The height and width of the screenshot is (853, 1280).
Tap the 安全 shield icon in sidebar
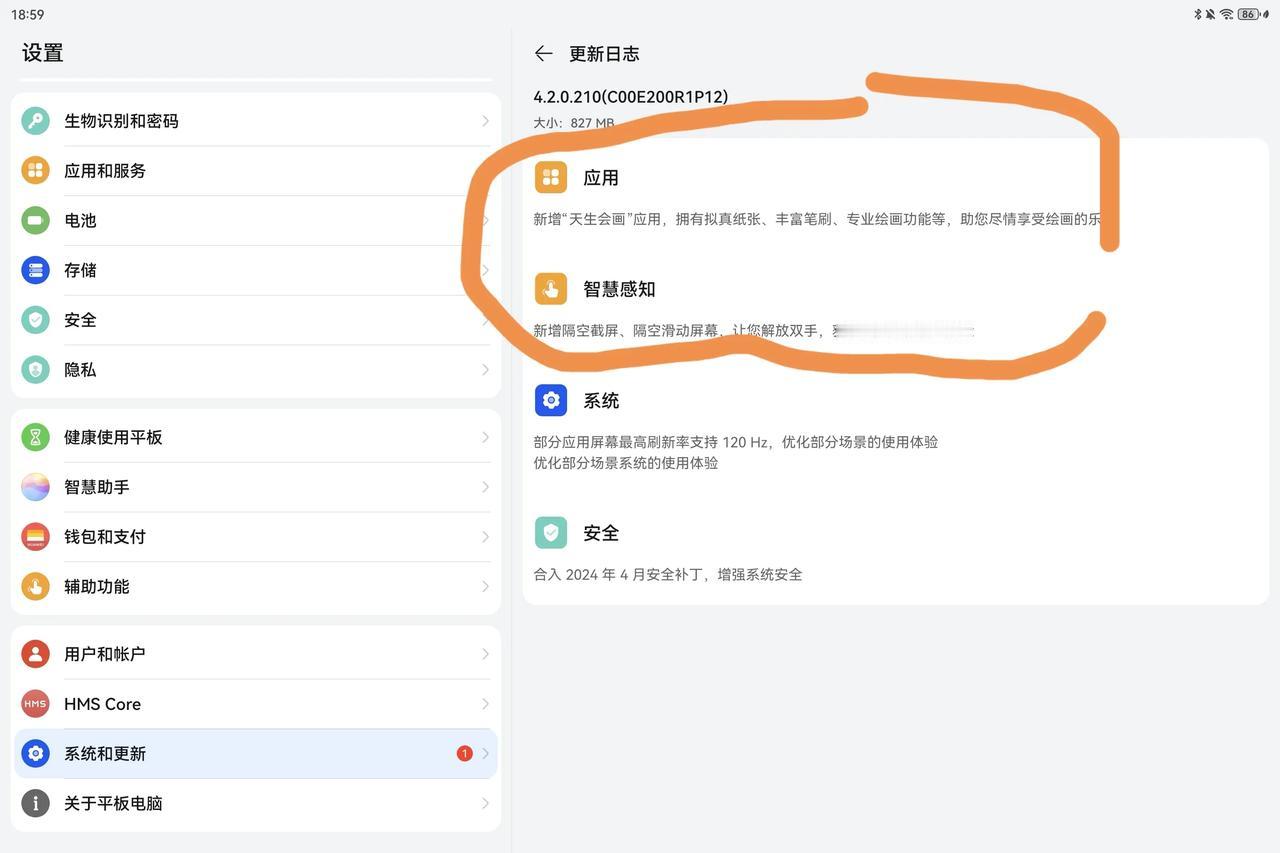click(35, 320)
